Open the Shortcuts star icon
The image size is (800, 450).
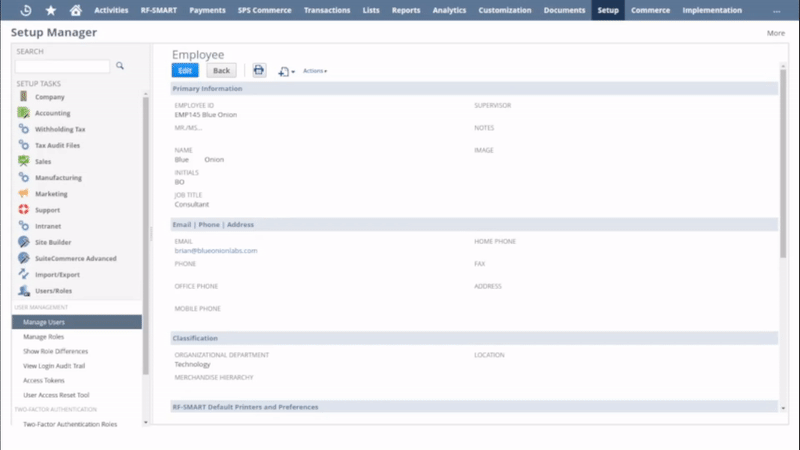coord(51,10)
